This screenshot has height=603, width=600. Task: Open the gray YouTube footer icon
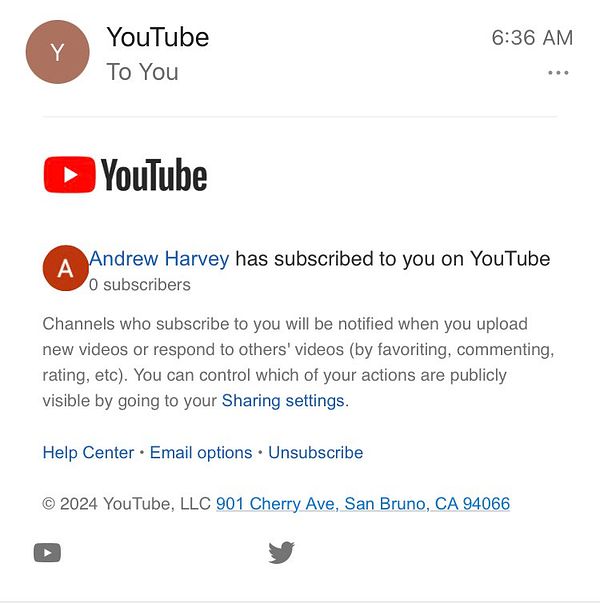[47, 553]
